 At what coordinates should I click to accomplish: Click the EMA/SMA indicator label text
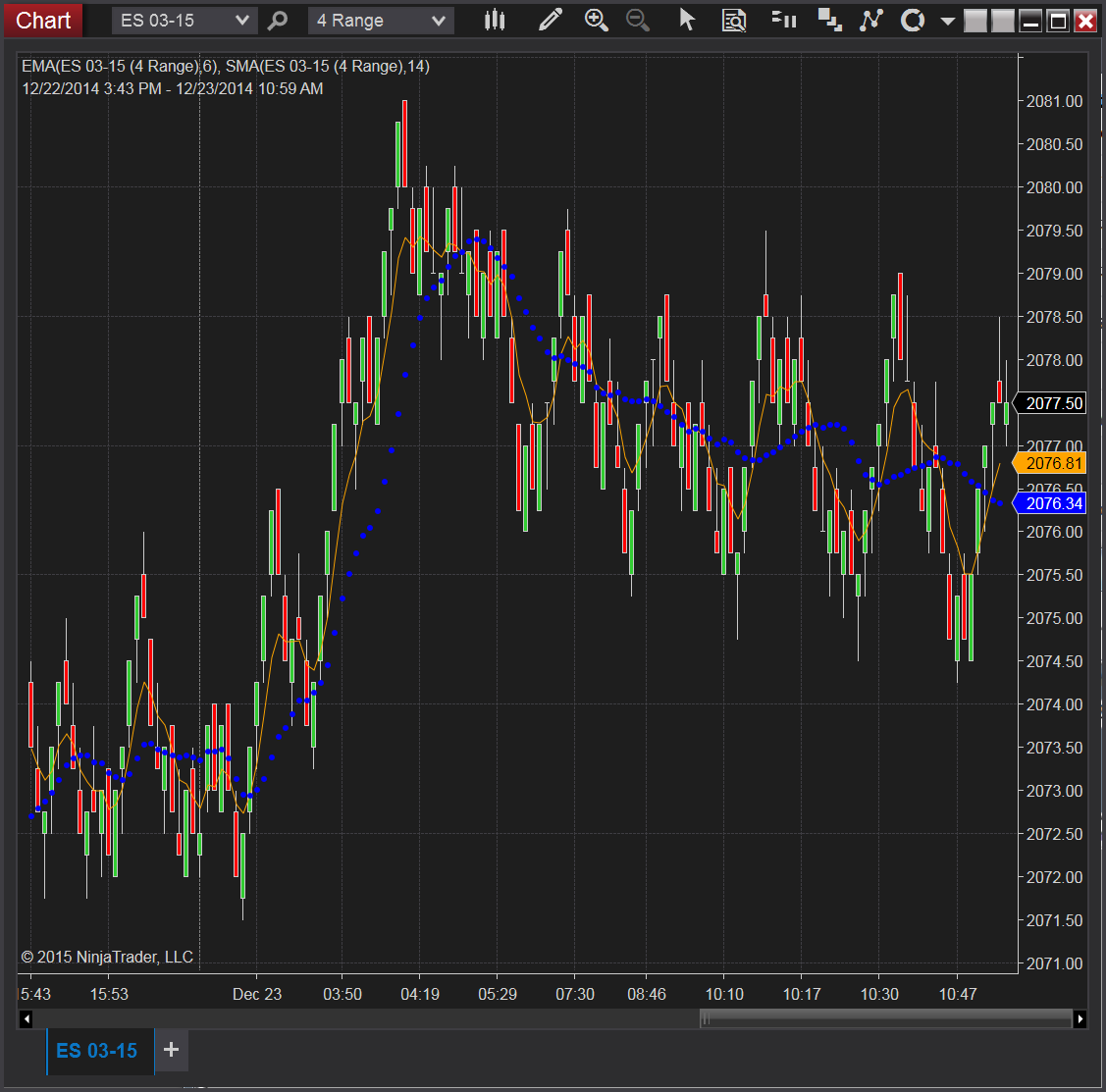226,67
